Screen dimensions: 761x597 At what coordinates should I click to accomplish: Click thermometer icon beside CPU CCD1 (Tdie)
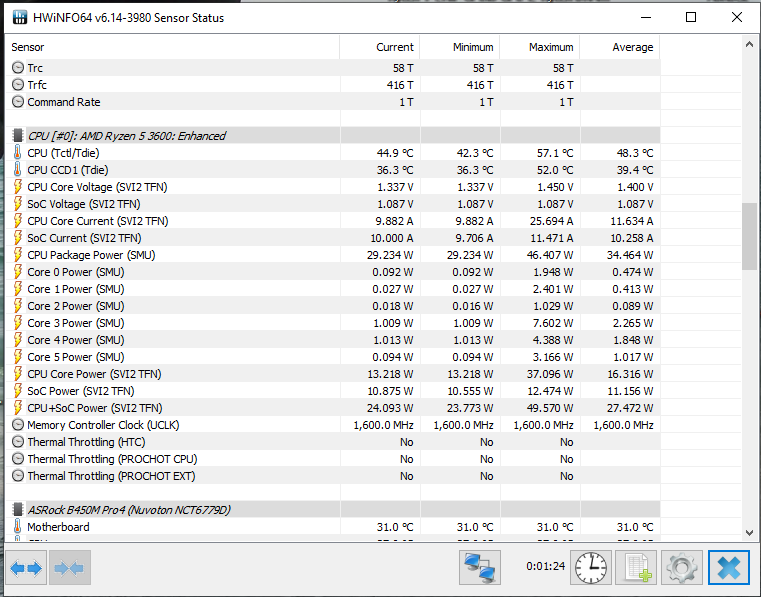pos(17,170)
